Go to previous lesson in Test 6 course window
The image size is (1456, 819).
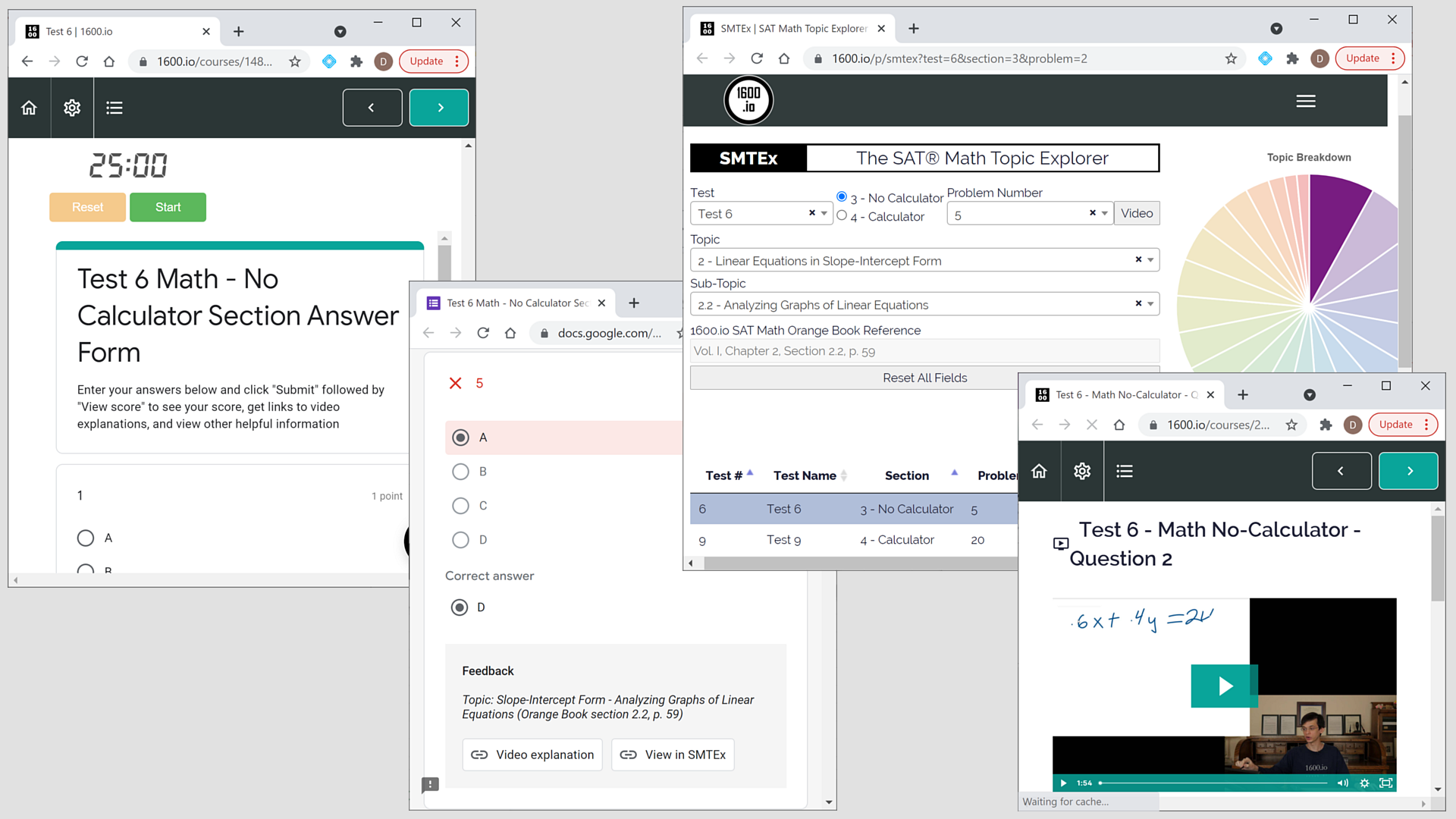click(372, 108)
